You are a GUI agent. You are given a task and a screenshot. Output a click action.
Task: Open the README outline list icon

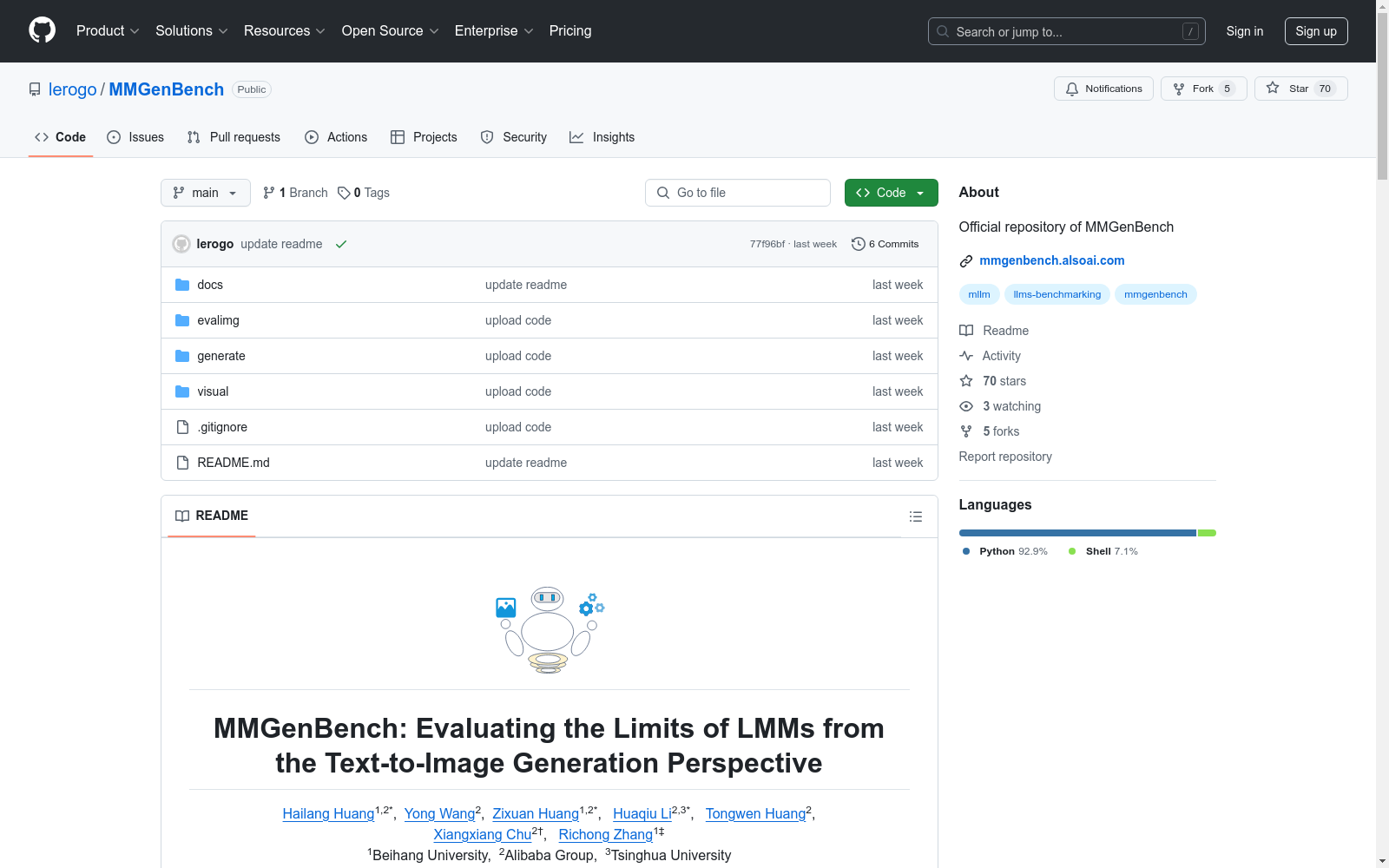coord(915,516)
